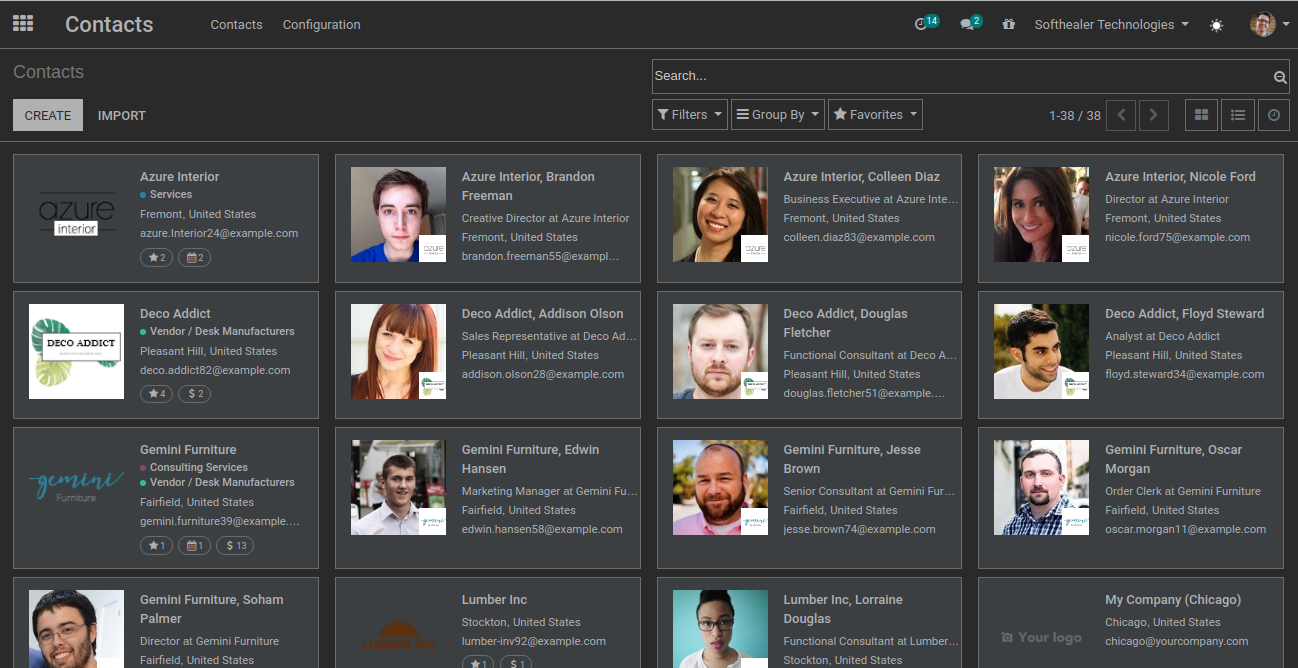Open conversations icon with 2 badge

[x=970, y=23]
